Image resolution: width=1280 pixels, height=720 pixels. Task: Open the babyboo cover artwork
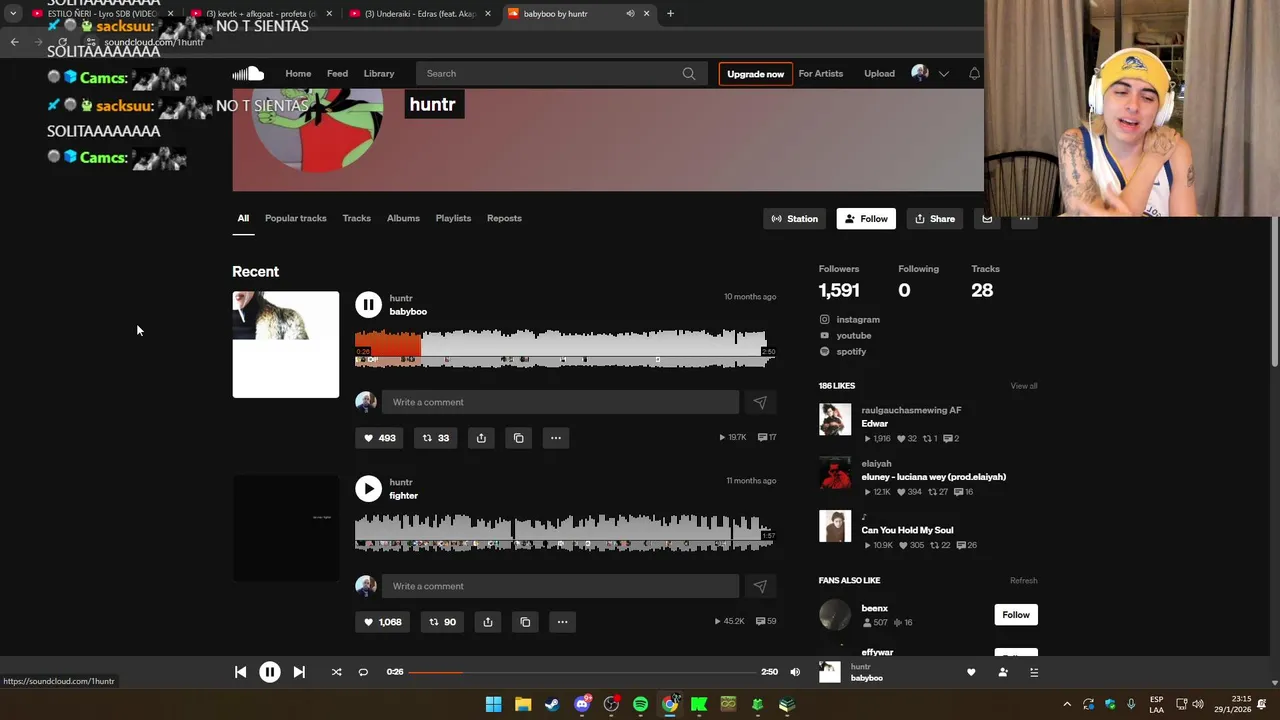click(x=286, y=344)
